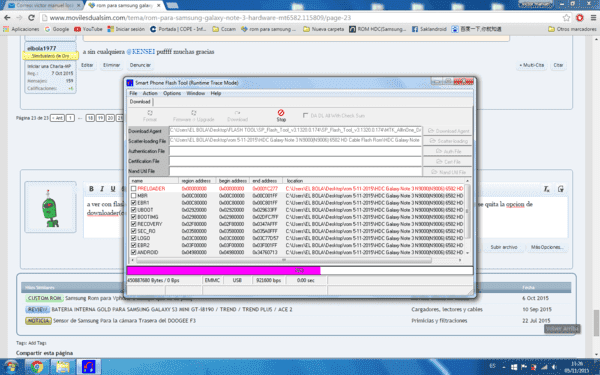Viewport: 600px width, 375px height.
Task: Toggle the EBR1 partition checkbox
Action: tap(134, 203)
